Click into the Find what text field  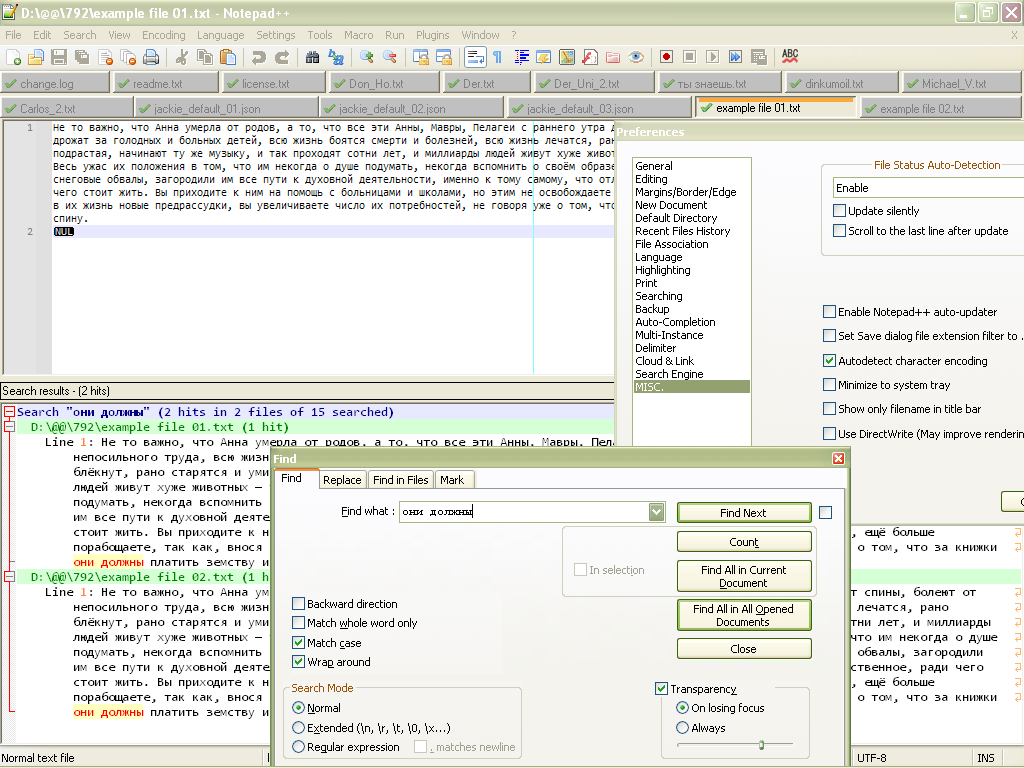524,512
